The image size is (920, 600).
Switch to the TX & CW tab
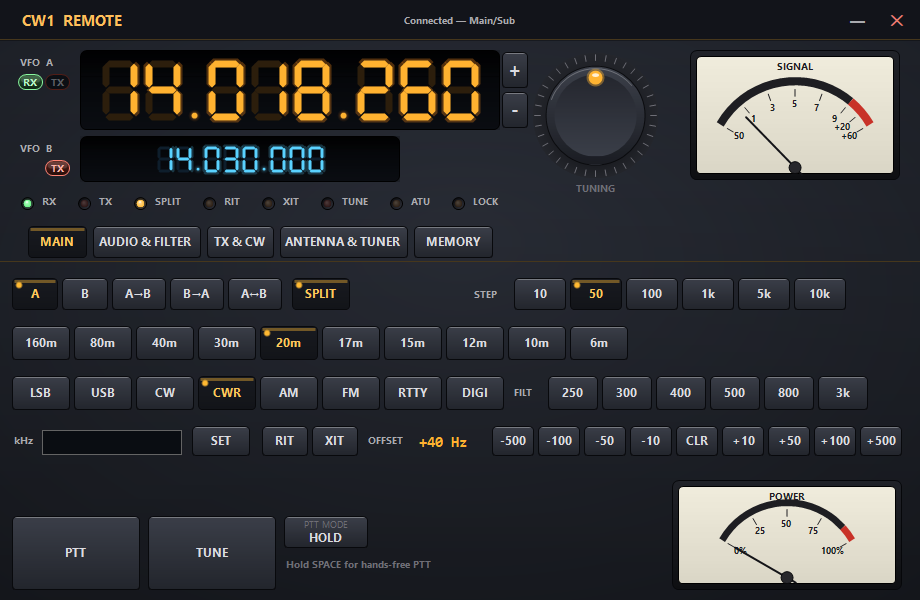tap(239, 242)
